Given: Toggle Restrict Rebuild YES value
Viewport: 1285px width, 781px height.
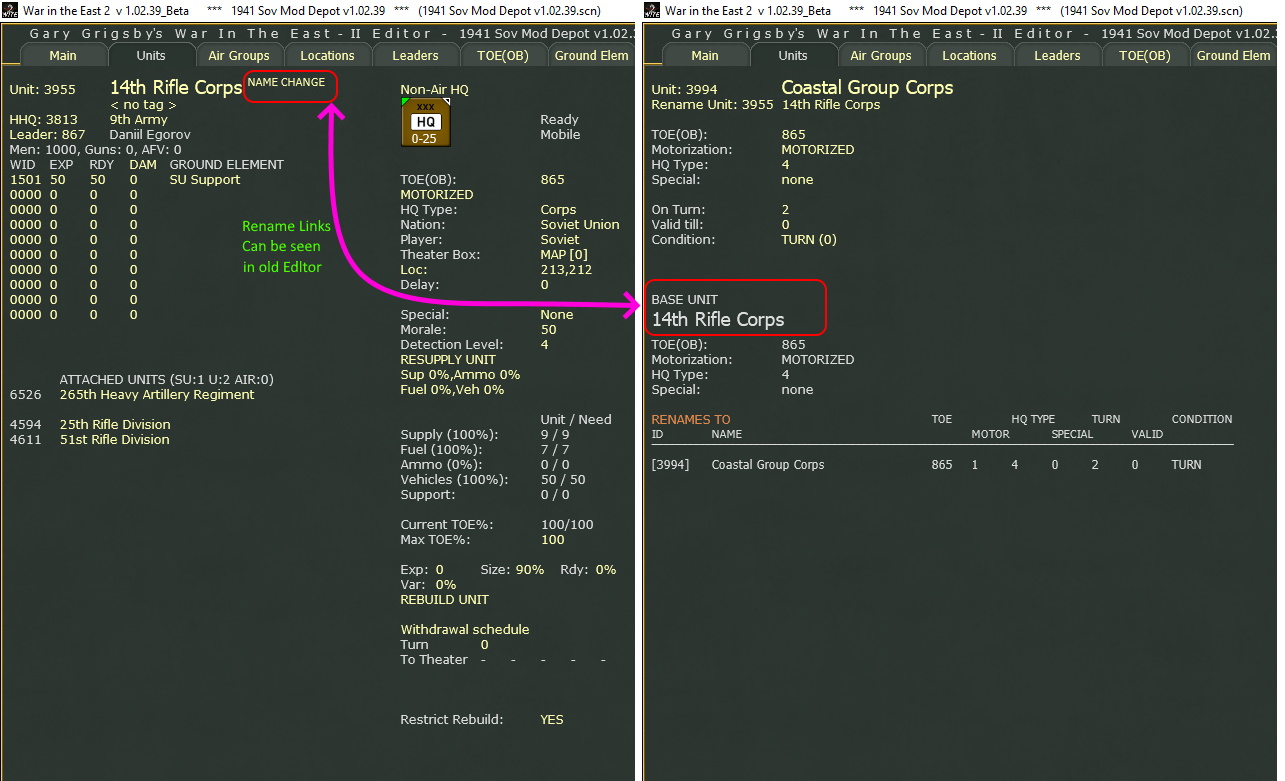Looking at the screenshot, I should 552,720.
